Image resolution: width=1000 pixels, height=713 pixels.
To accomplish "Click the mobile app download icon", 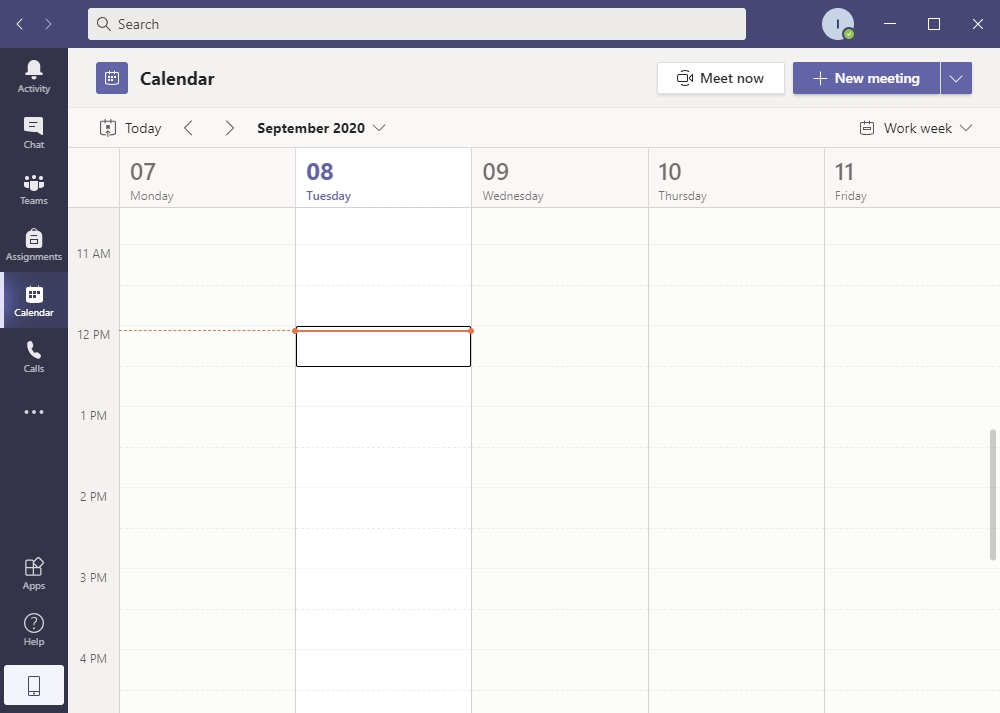I will [x=34, y=685].
